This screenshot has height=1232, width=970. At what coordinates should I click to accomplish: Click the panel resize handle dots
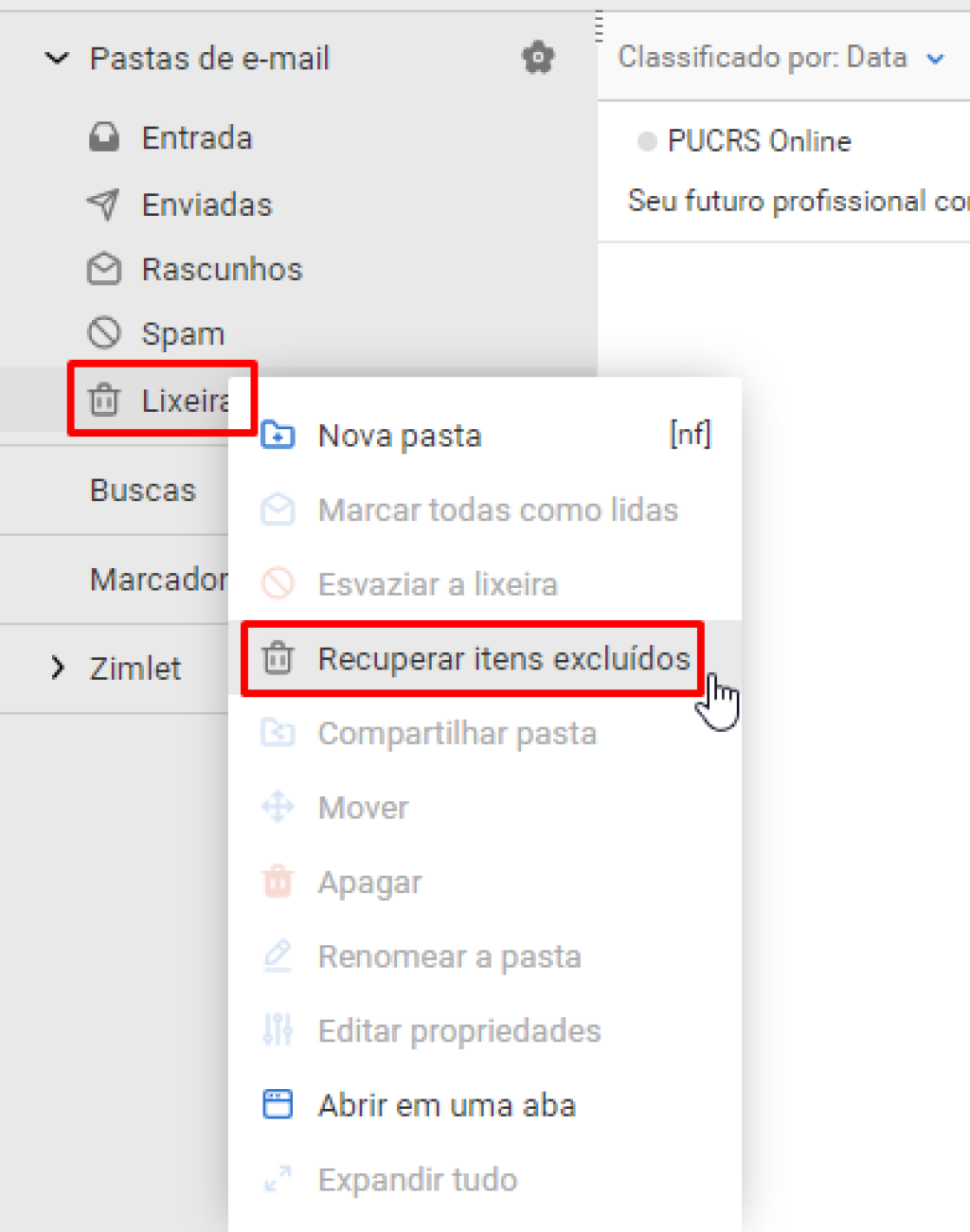(599, 27)
